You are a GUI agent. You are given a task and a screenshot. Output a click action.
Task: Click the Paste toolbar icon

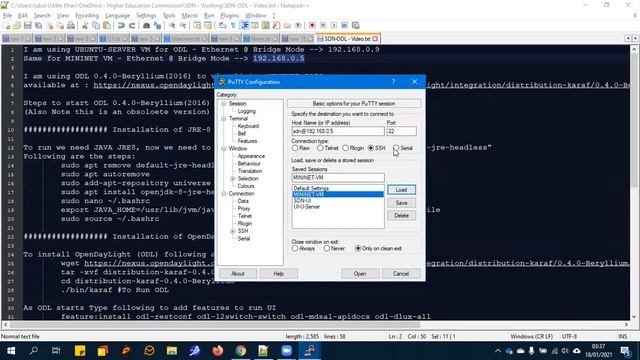point(107,25)
